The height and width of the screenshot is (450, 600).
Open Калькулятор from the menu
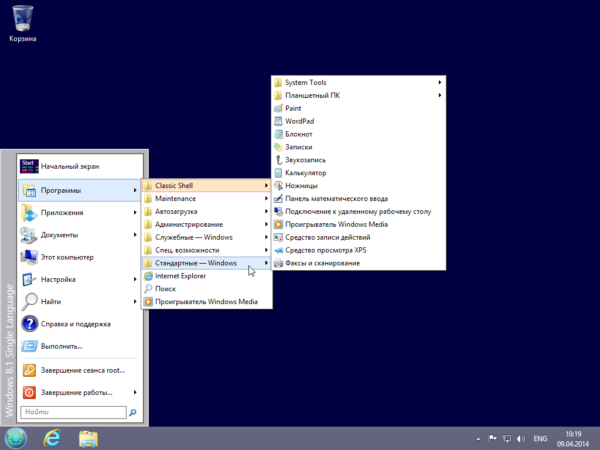click(306, 173)
